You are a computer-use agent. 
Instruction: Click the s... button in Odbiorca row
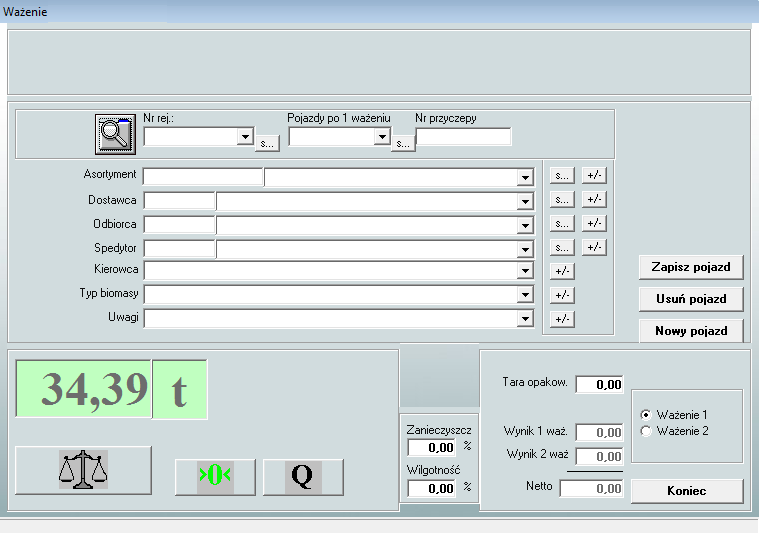[x=562, y=223]
